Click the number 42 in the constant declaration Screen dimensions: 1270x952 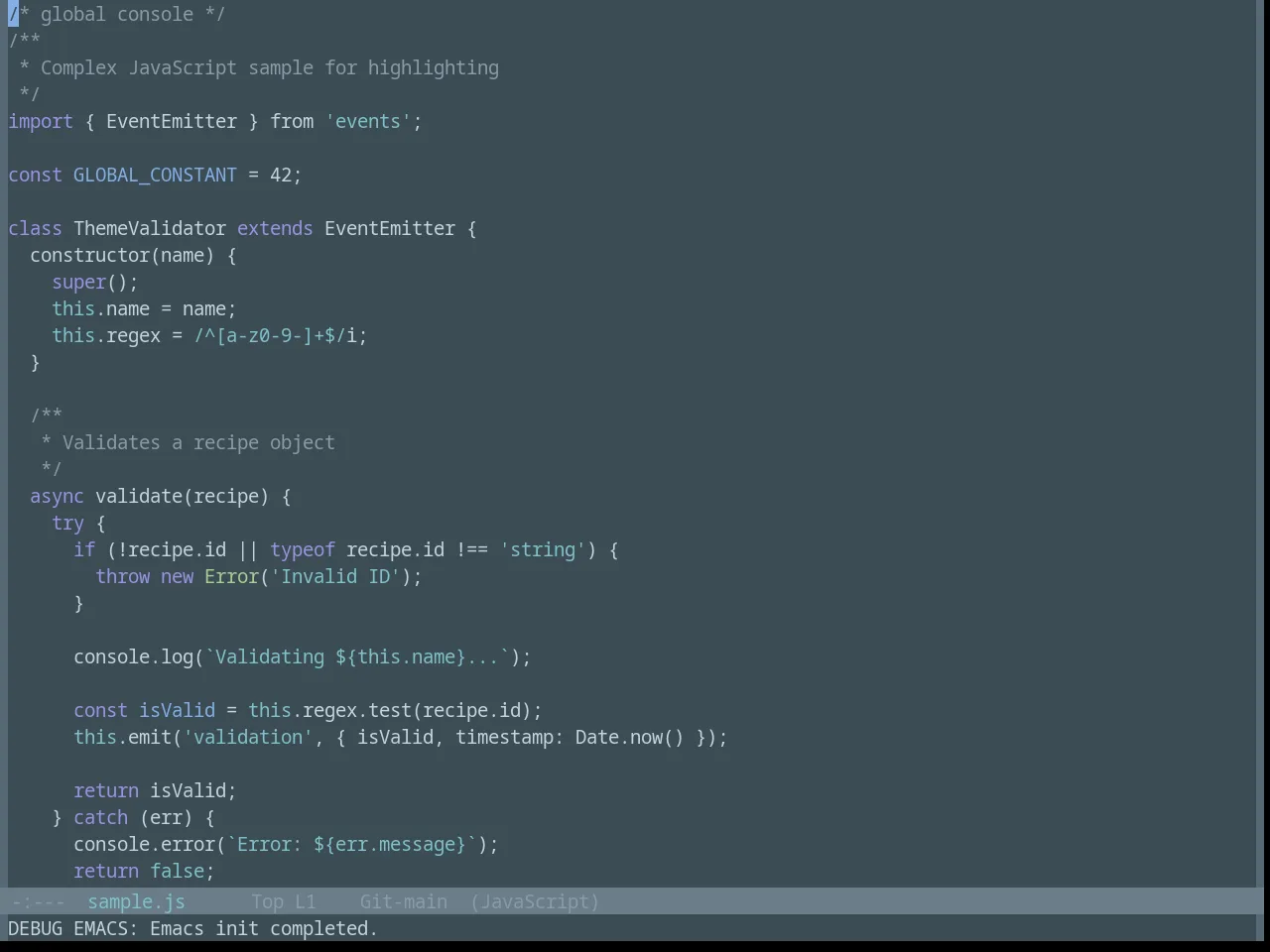coord(281,175)
